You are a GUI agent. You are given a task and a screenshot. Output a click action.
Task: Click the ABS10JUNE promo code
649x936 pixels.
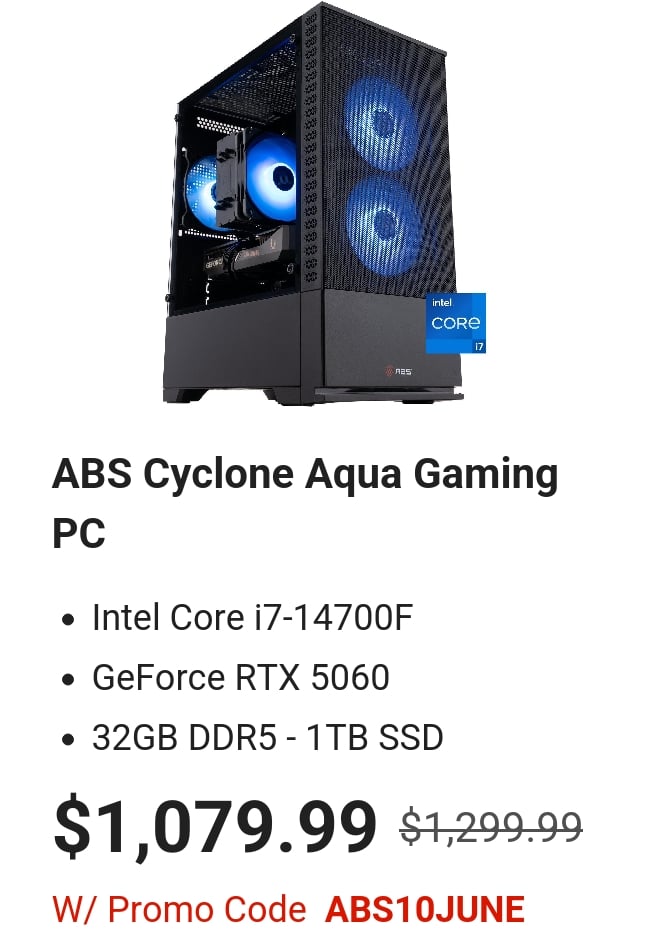pyautogui.click(x=425, y=909)
